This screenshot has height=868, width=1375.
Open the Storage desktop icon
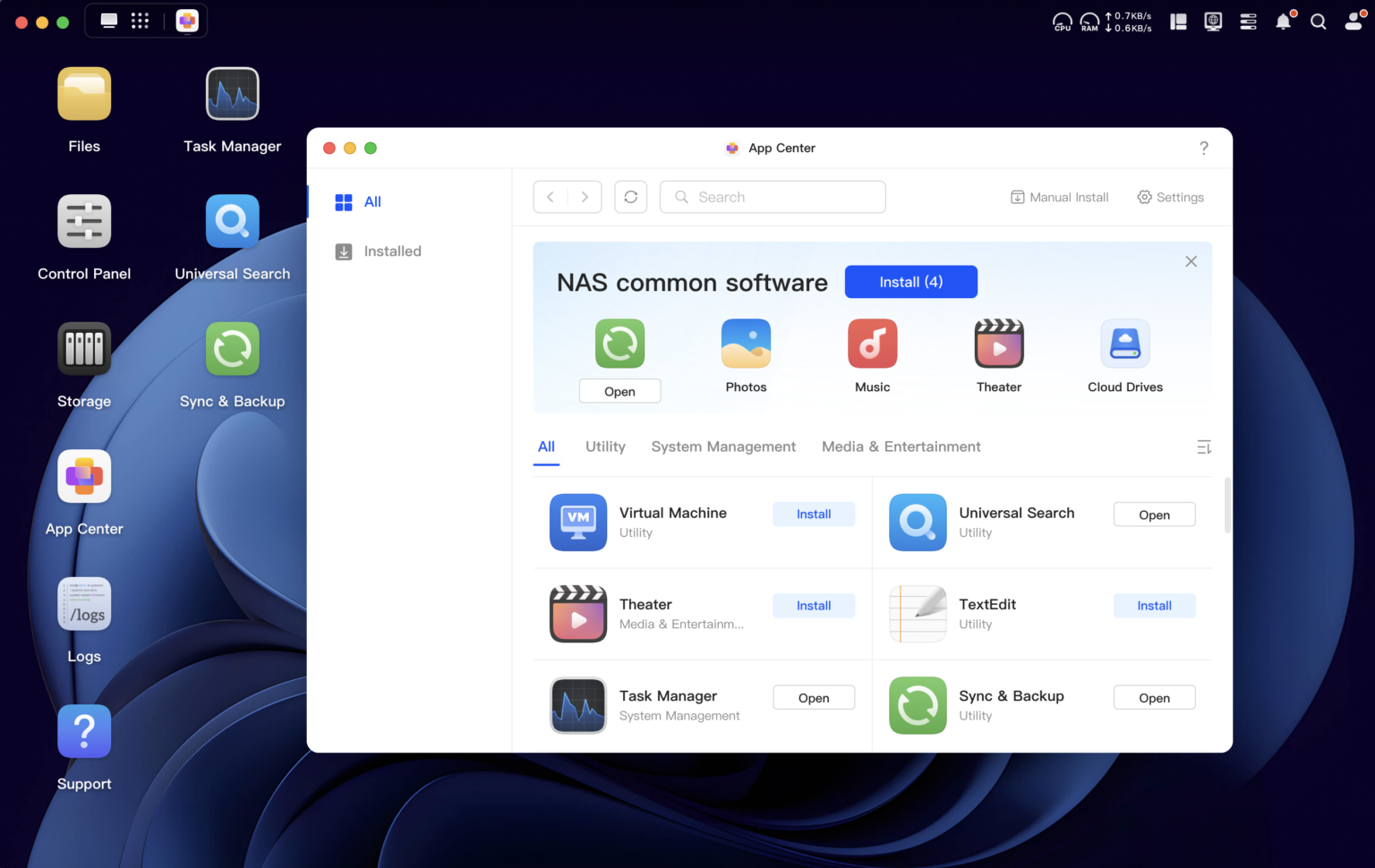84,348
